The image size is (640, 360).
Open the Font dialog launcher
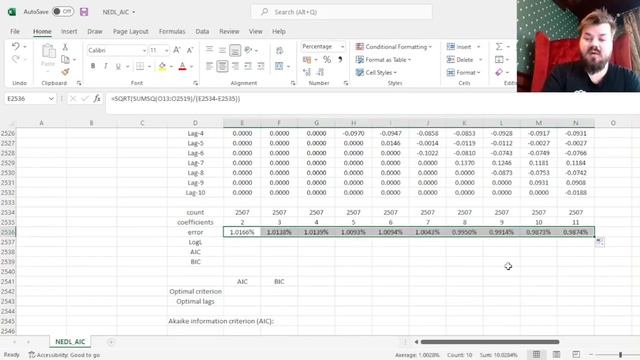[196, 83]
